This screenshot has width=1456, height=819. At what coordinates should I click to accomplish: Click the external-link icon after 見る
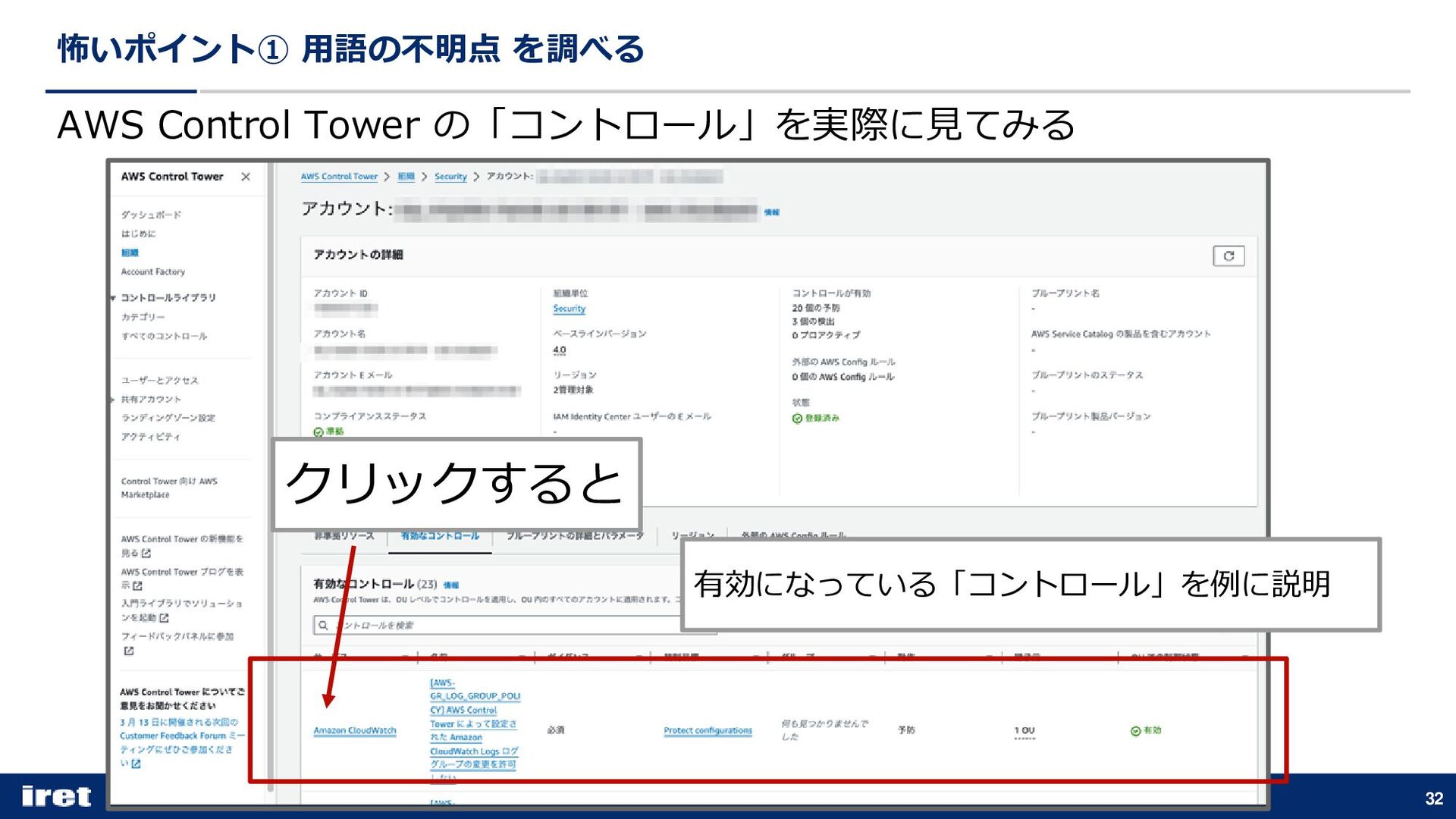[x=146, y=554]
